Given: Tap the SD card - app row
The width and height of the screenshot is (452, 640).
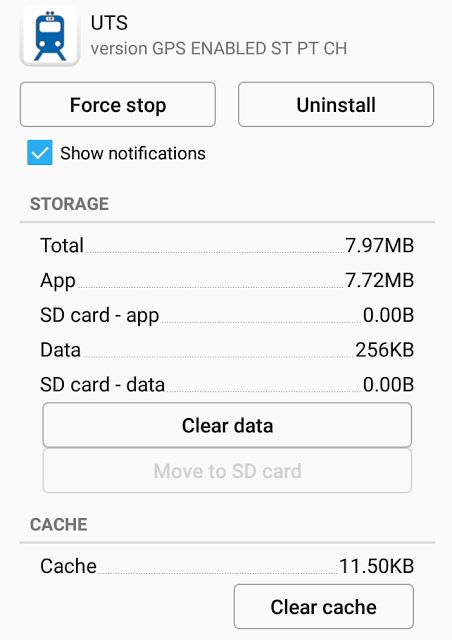Looking at the screenshot, I should 227,315.
